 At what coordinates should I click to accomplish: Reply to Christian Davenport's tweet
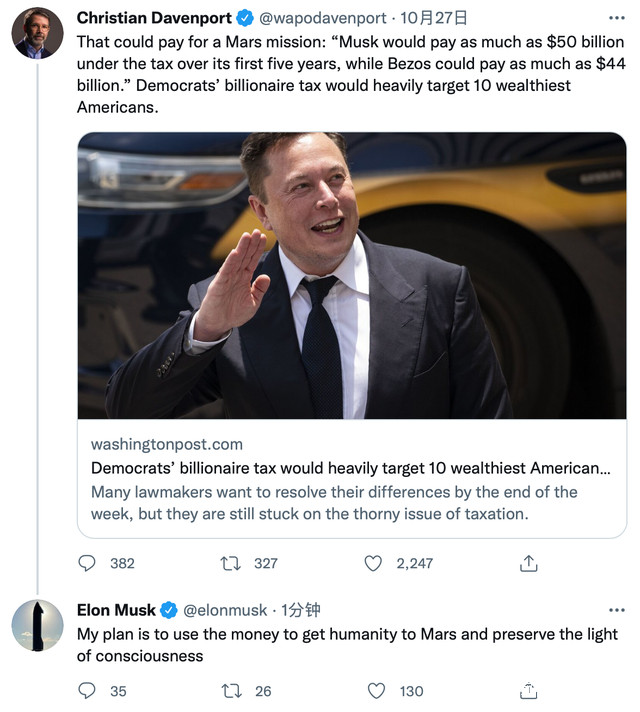click(87, 563)
